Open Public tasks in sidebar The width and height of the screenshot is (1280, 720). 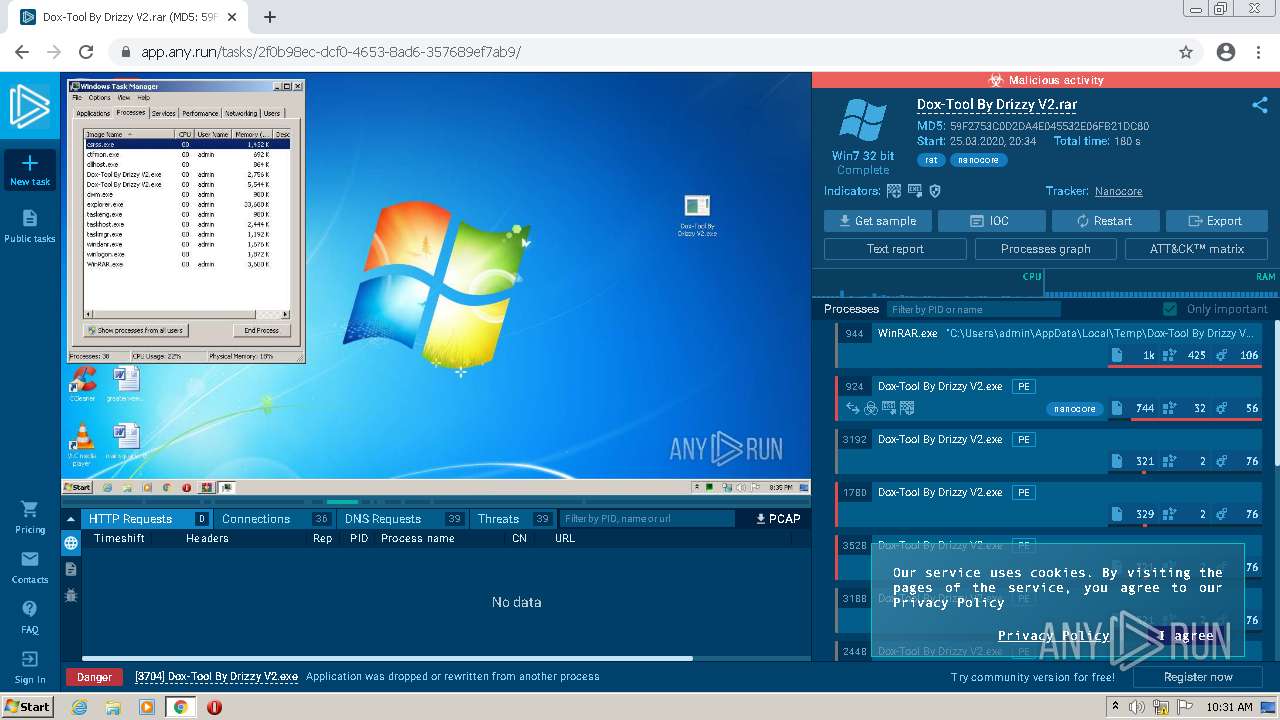coord(30,226)
